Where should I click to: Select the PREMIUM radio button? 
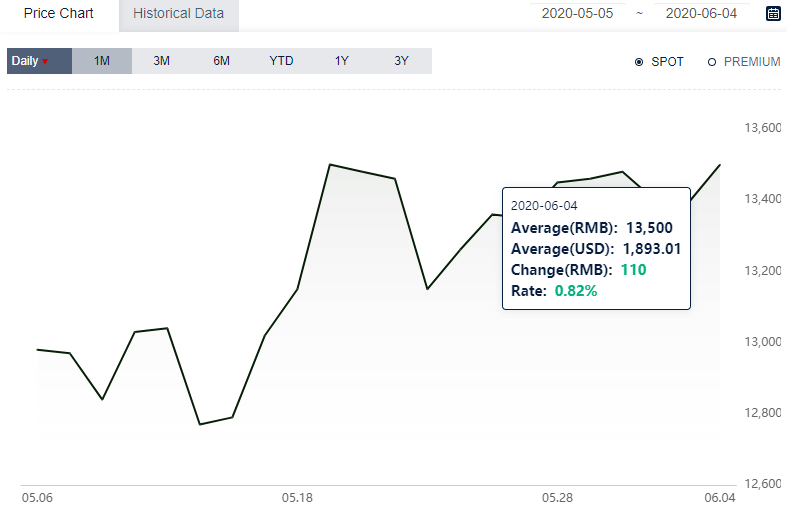click(712, 62)
